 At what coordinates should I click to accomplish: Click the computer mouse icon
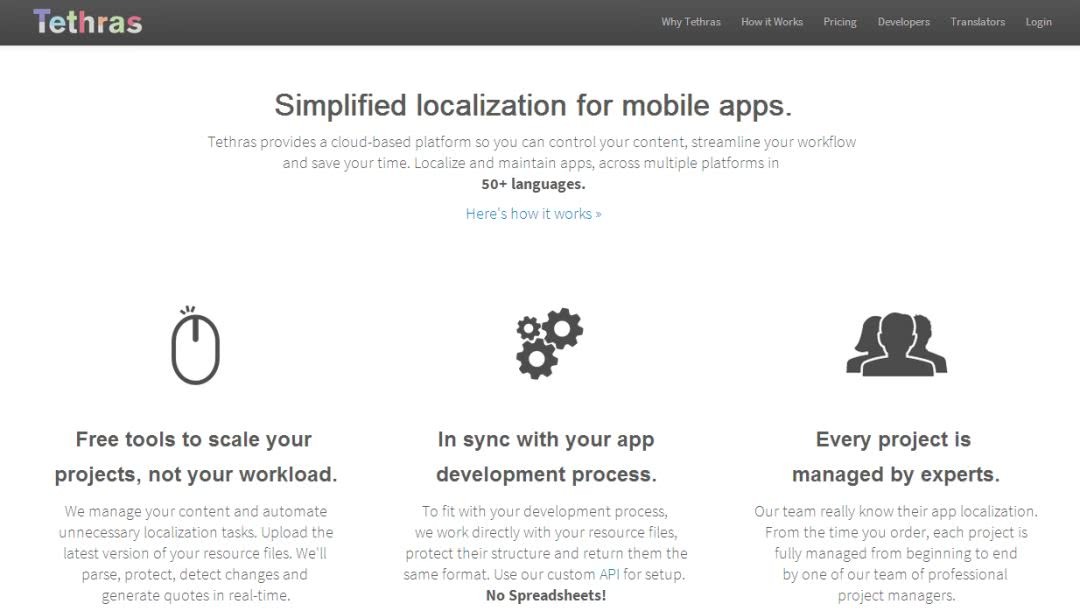195,346
